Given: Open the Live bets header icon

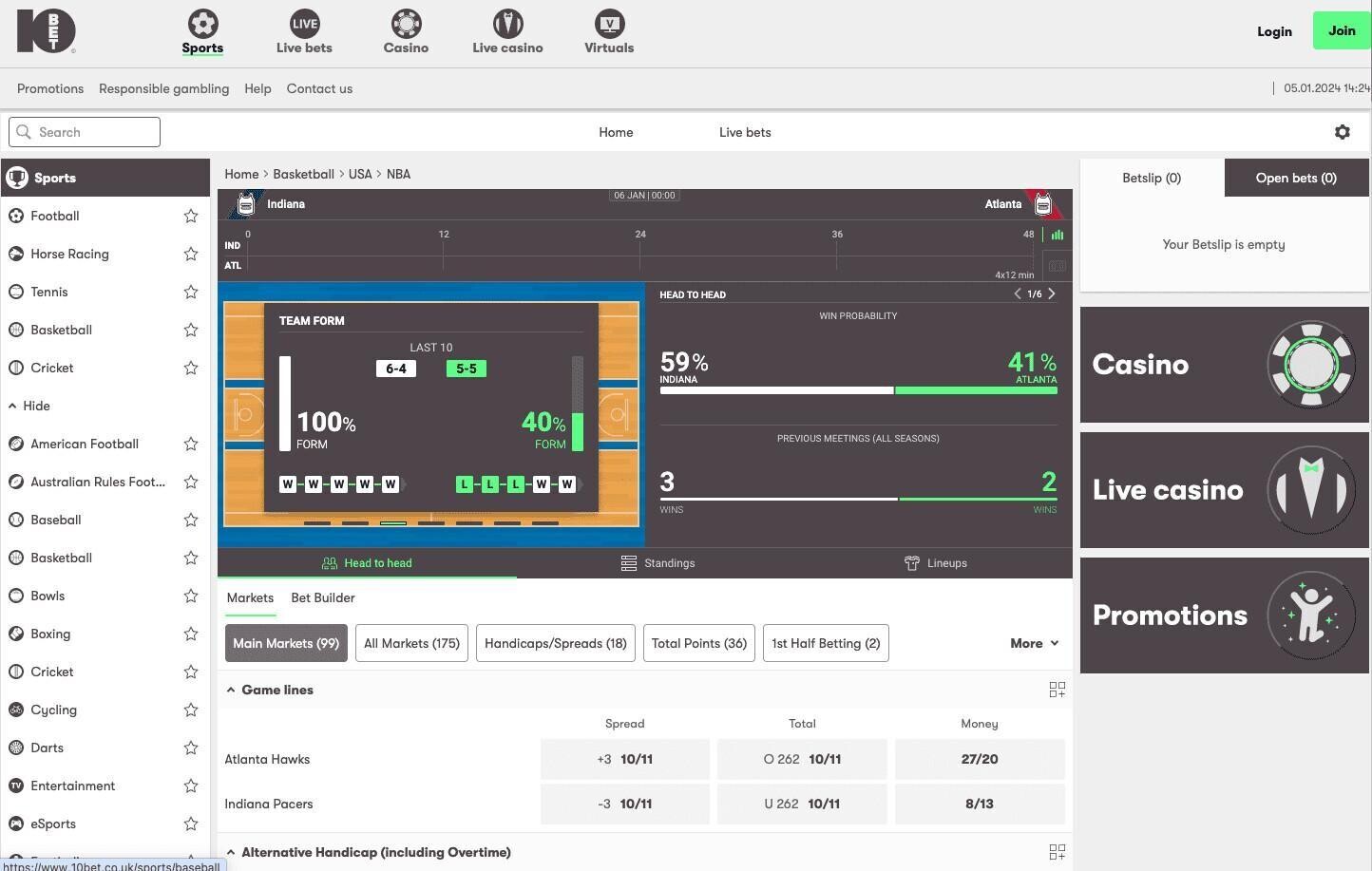Looking at the screenshot, I should click(304, 23).
